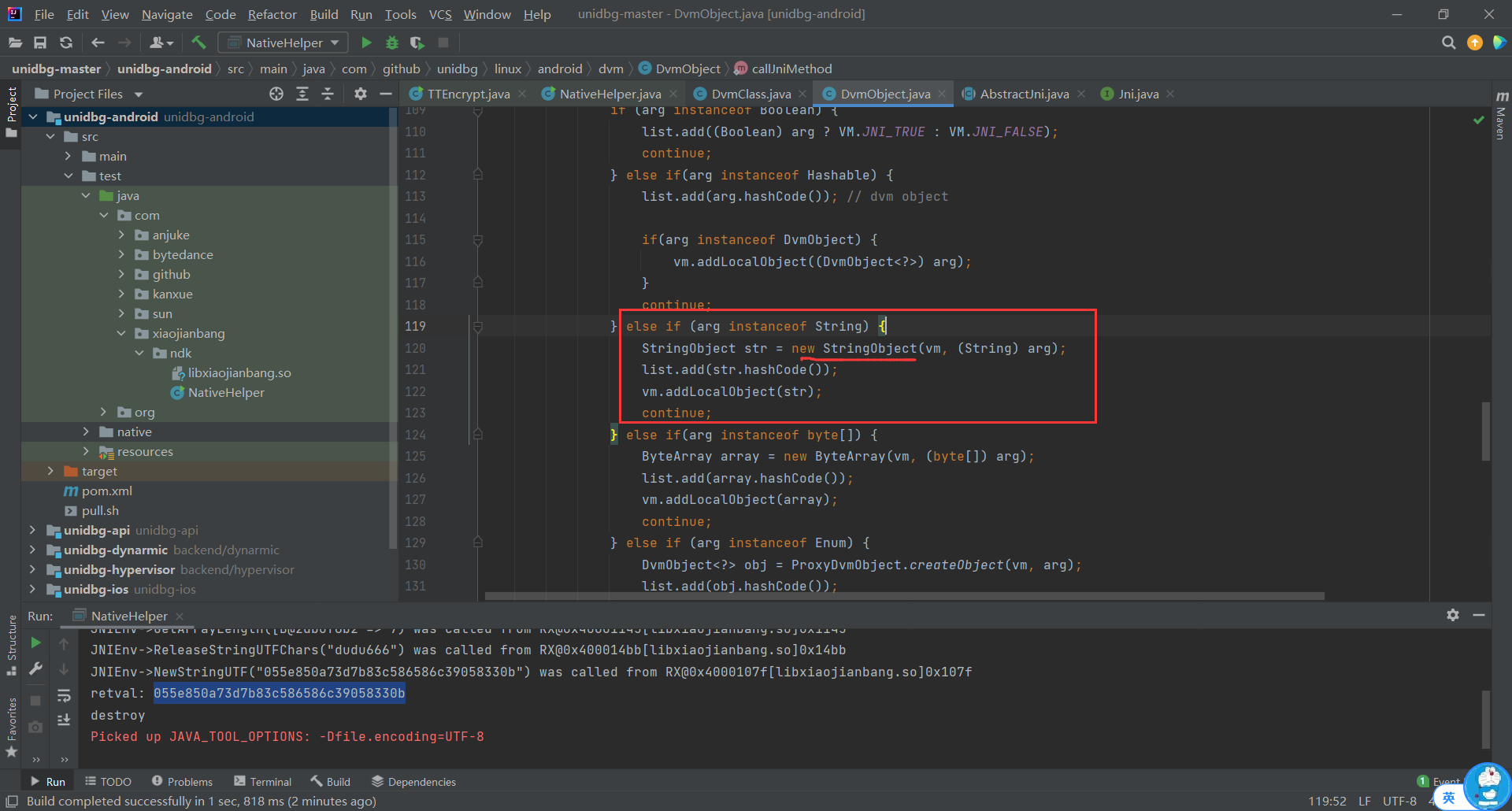Screen dimensions: 1512x811
Task: Start debugging with the bug icon
Action: [392, 43]
